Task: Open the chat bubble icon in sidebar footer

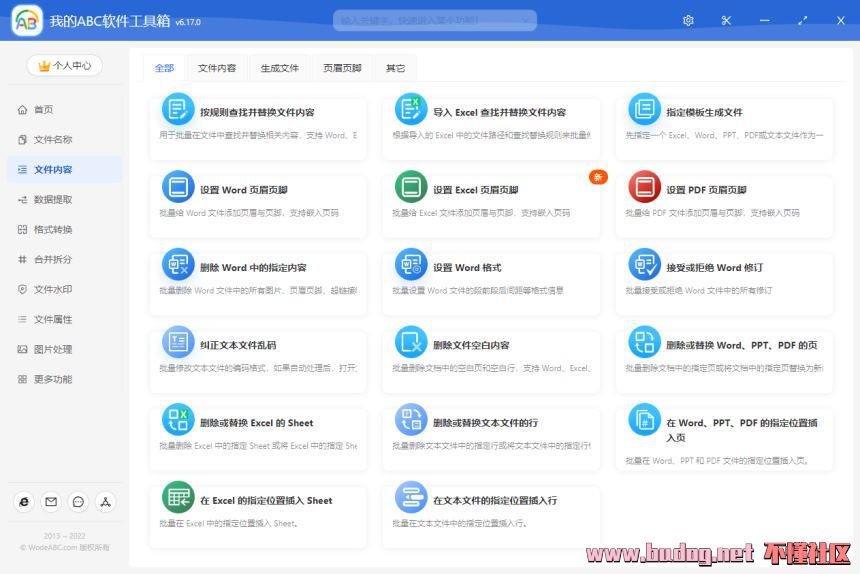Action: [78, 502]
